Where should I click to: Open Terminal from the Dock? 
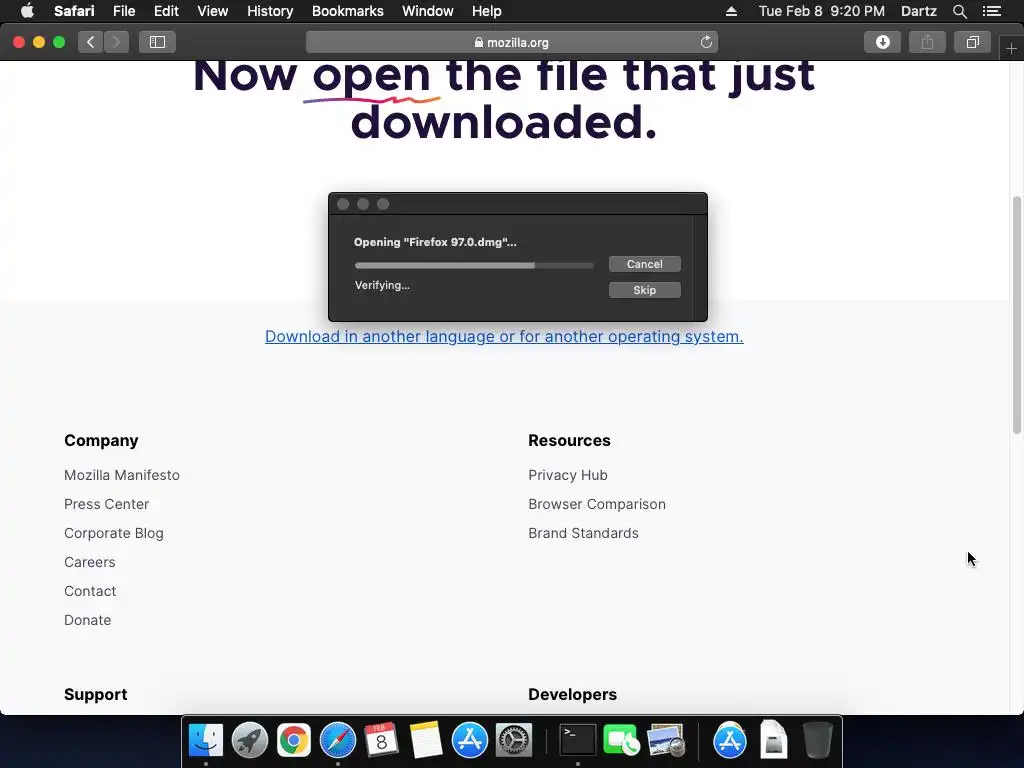[x=577, y=741]
